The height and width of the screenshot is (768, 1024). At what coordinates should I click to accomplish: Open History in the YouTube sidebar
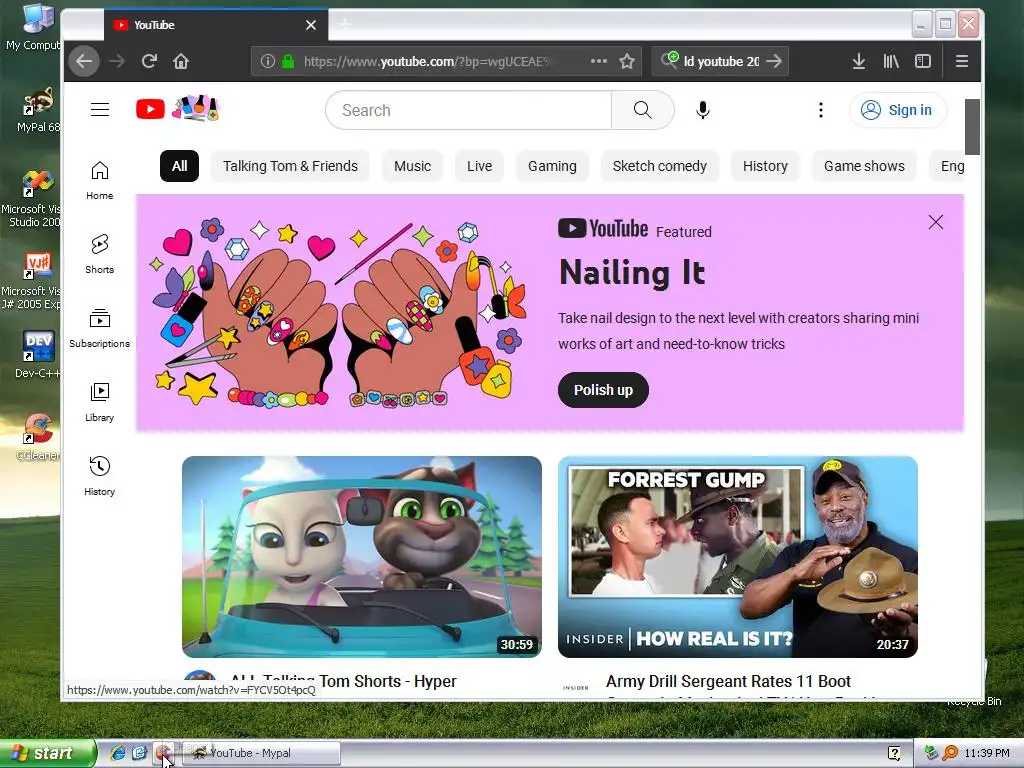99,475
